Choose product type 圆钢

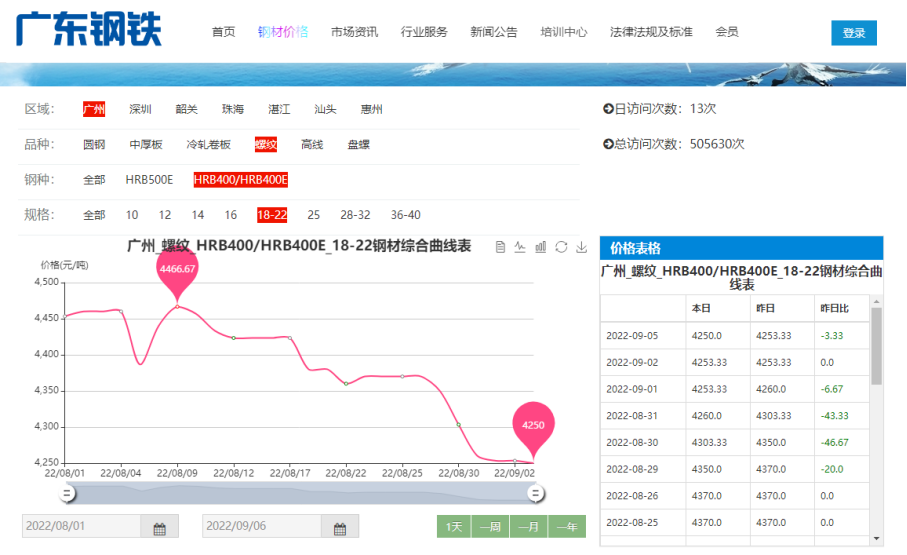click(94, 145)
